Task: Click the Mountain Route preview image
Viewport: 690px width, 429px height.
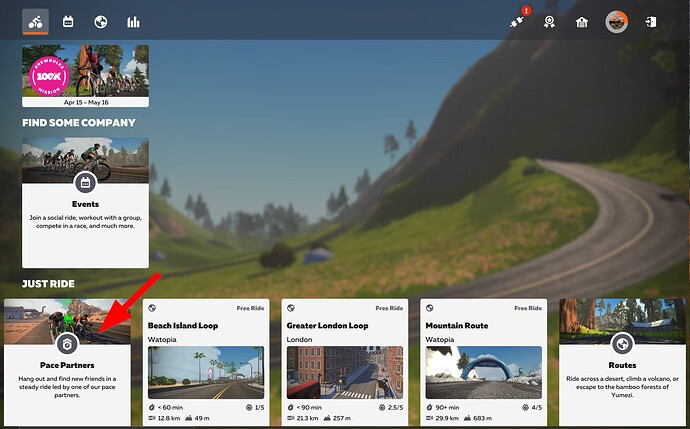Action: point(484,372)
